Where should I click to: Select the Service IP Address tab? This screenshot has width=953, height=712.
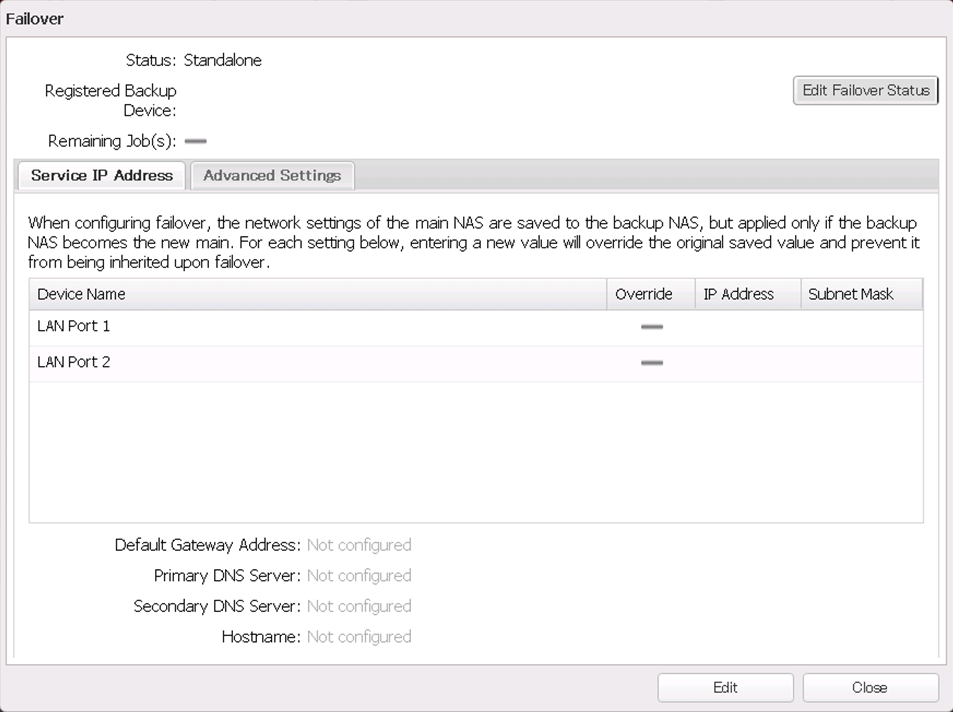(102, 175)
